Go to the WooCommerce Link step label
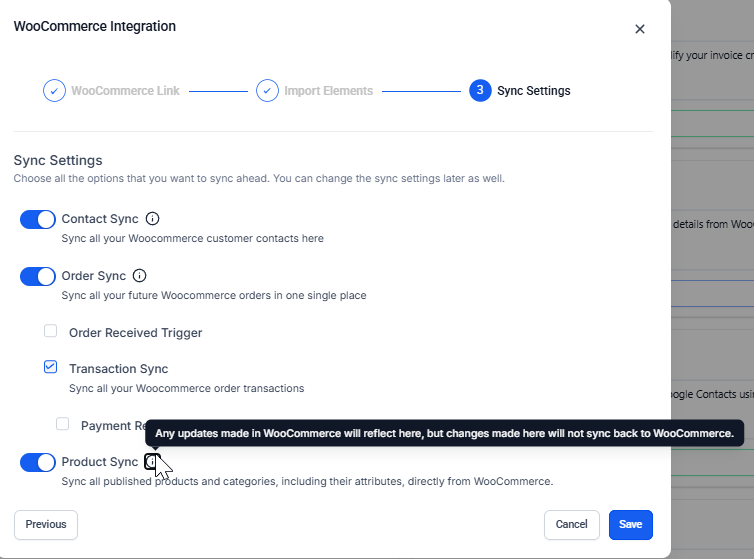This screenshot has width=754, height=559. click(x=125, y=91)
